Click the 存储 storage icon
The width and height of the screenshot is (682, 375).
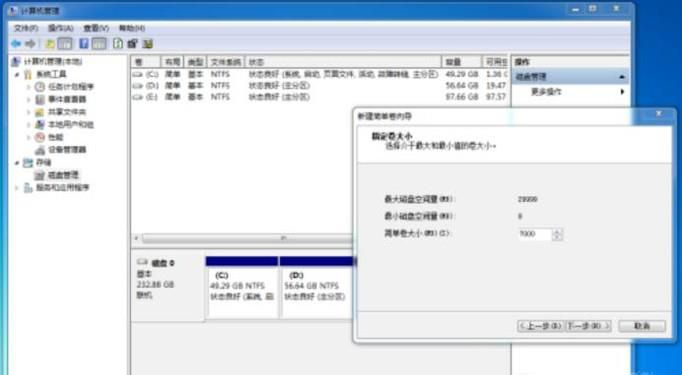tap(27, 163)
